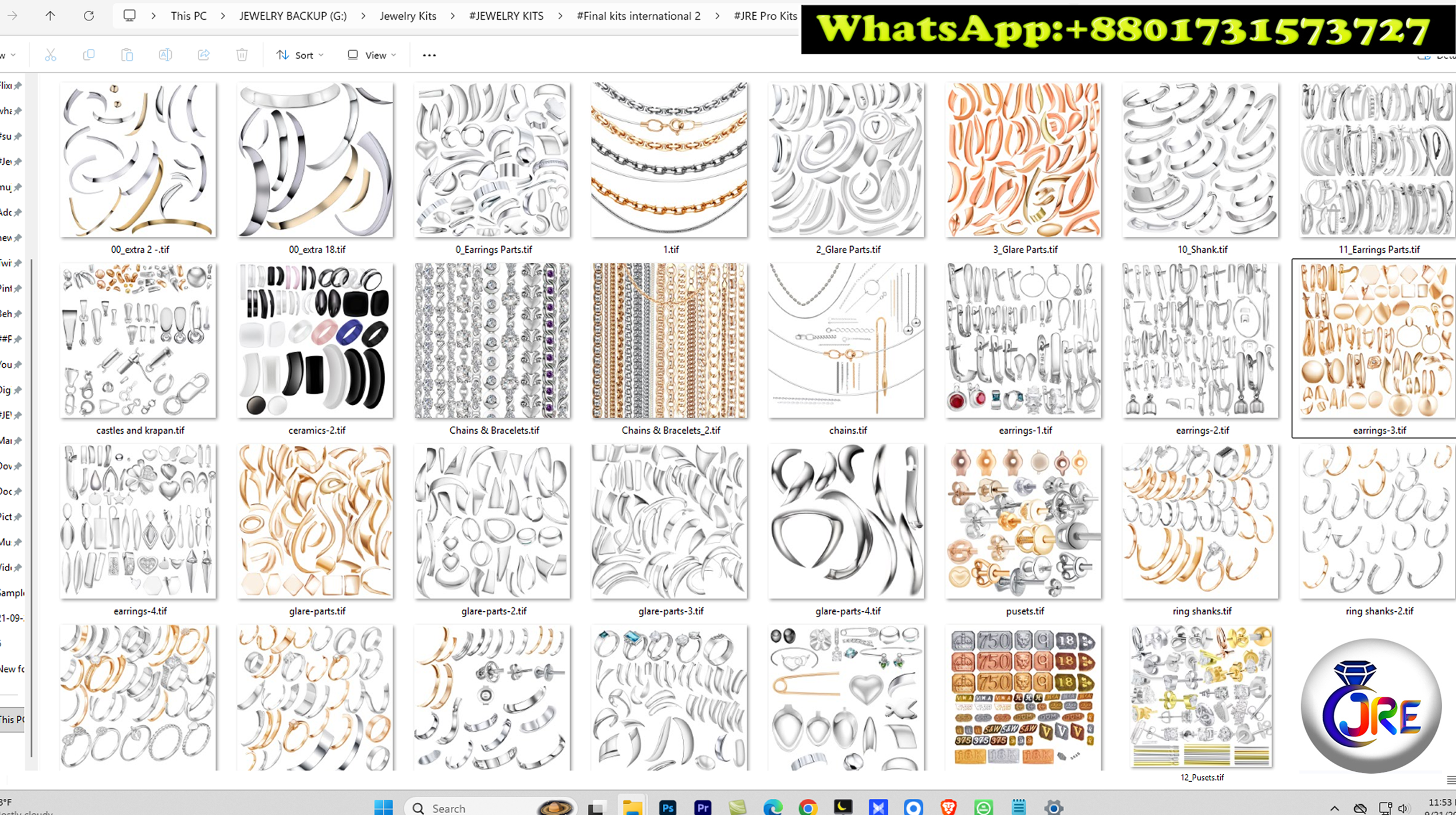Click the Rename icon in toolbar
Image resolution: width=1456 pixels, height=815 pixels.
(165, 55)
